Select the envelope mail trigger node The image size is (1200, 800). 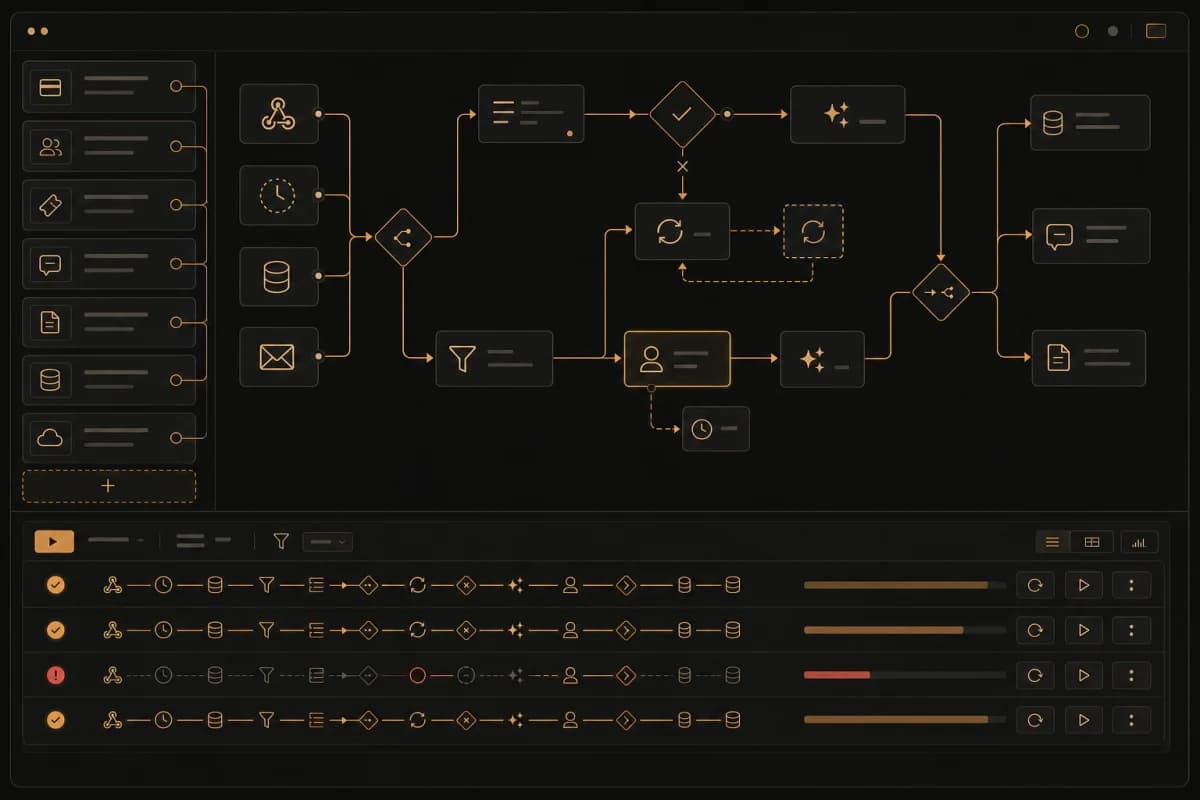(279, 357)
